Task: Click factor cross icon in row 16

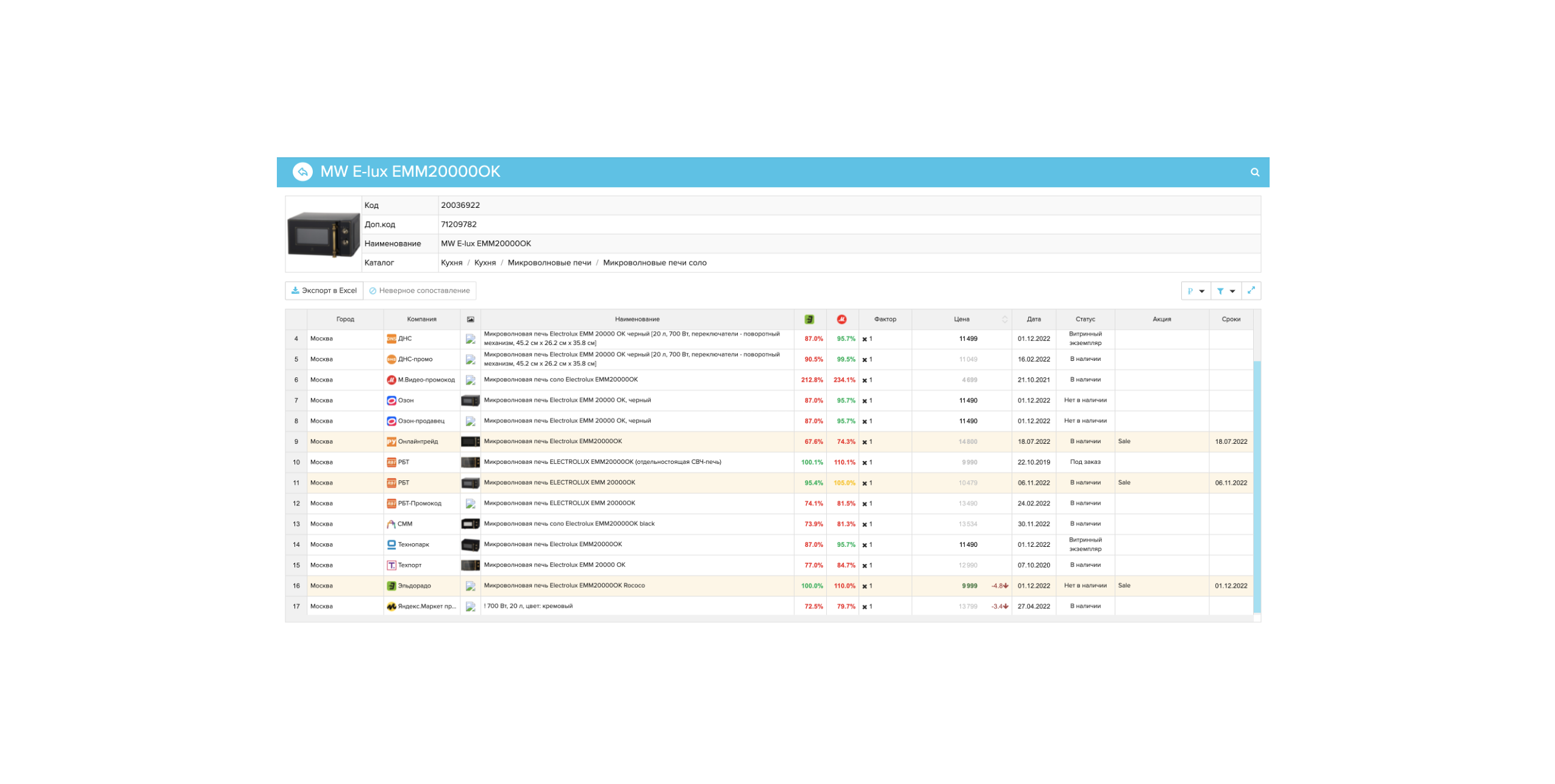Action: click(x=864, y=586)
